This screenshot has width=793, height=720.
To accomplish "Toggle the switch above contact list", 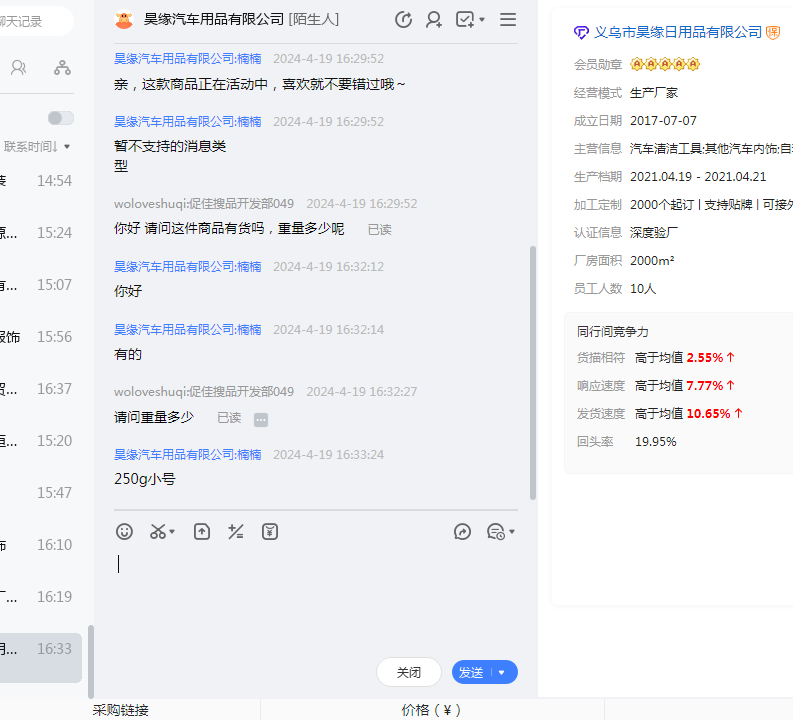I will (x=61, y=118).
